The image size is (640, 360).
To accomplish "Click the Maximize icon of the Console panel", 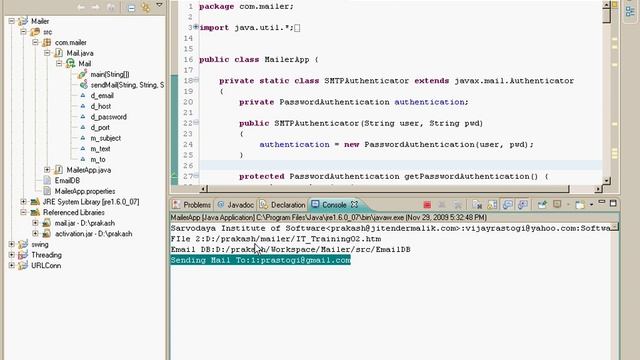I will coord(613,203).
